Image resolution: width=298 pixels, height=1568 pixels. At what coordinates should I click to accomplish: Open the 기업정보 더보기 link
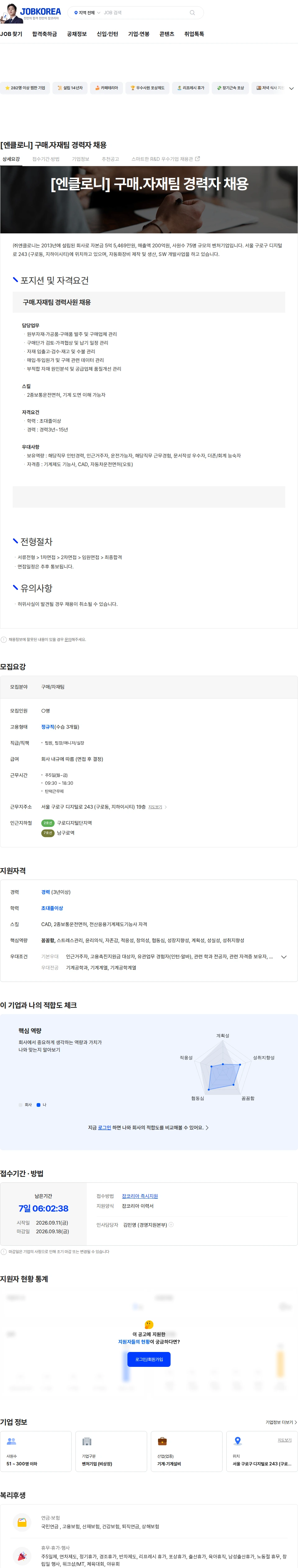click(281, 1423)
